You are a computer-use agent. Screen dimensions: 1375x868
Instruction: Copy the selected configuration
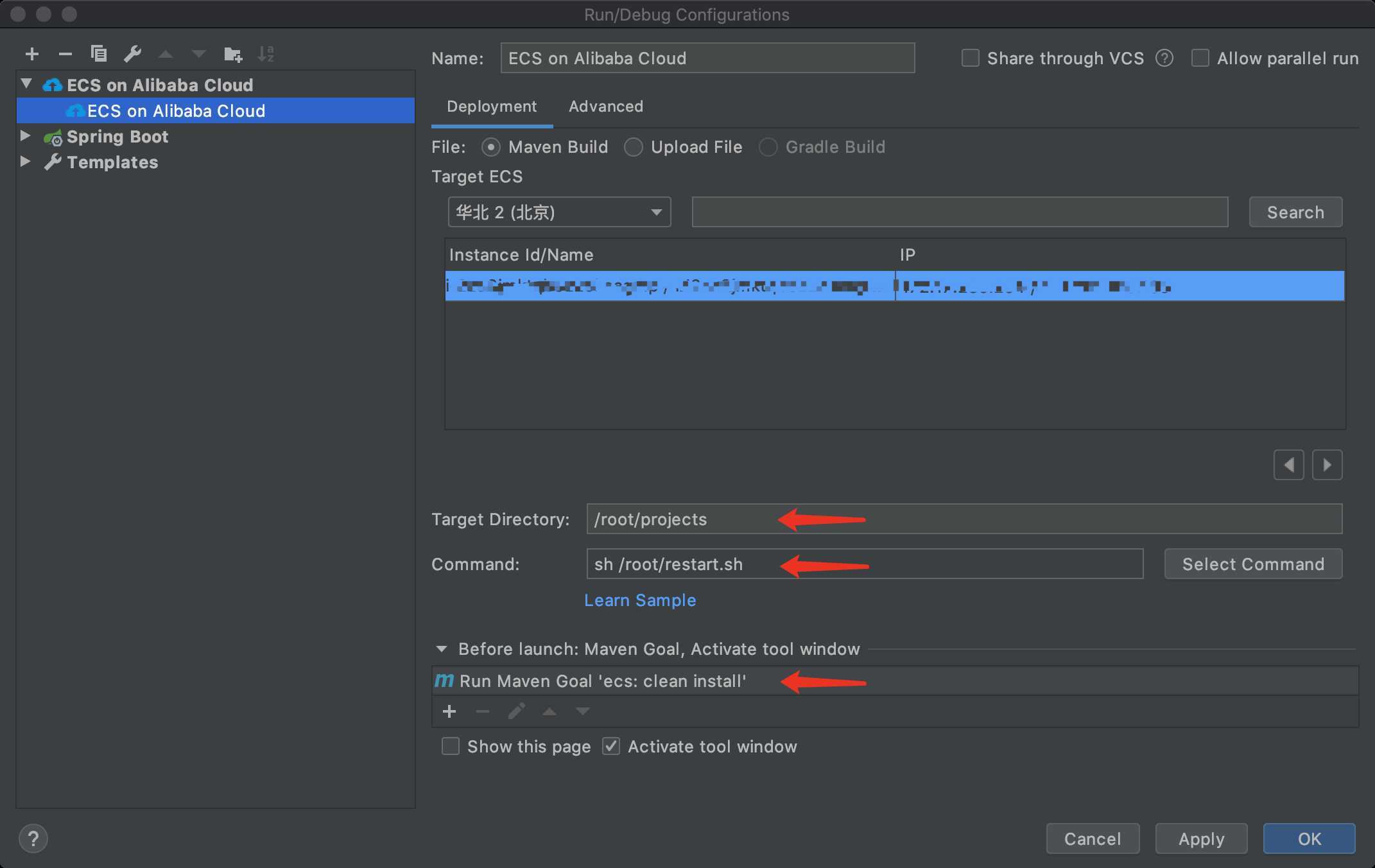coord(98,54)
